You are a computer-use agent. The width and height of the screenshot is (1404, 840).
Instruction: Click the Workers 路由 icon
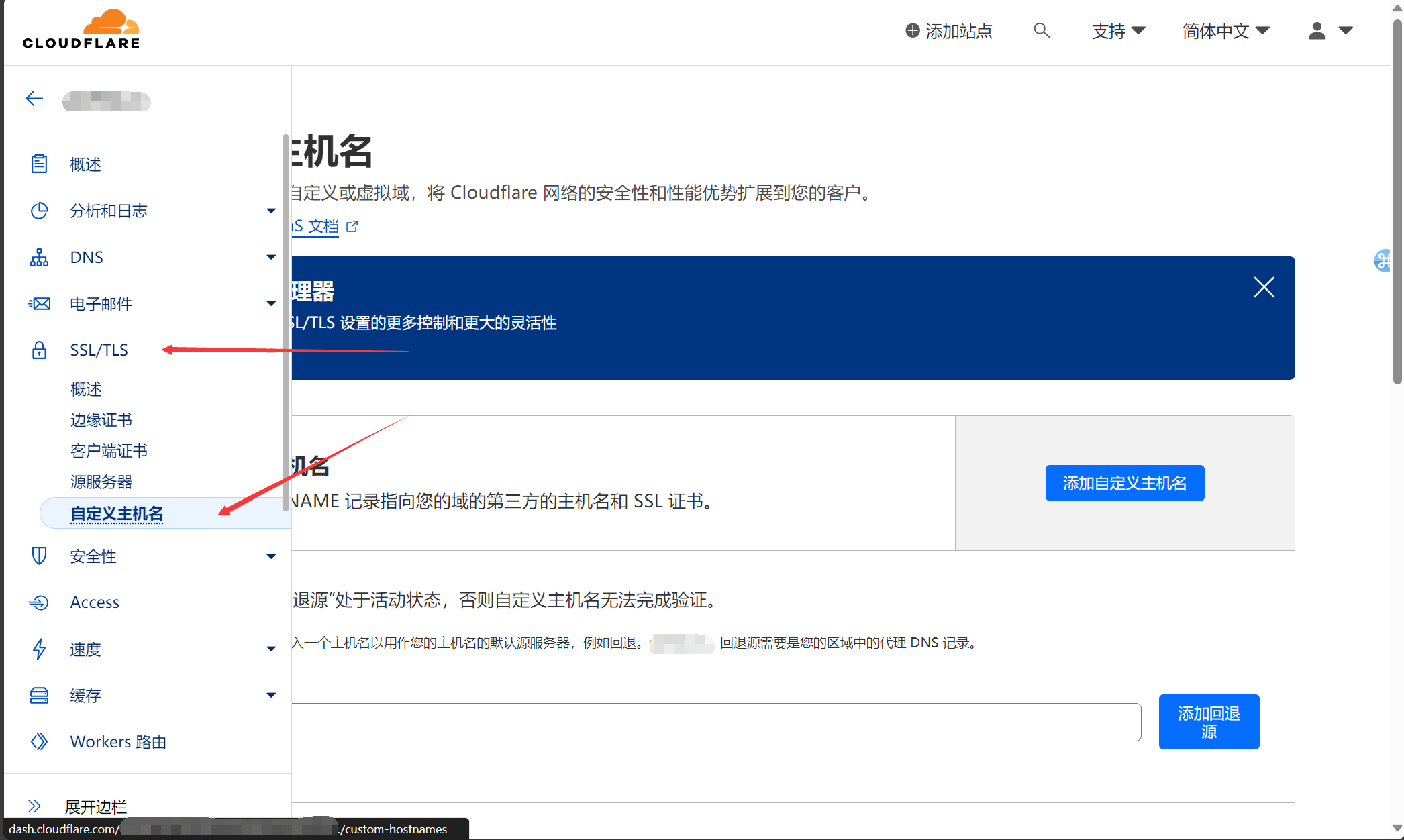[39, 741]
